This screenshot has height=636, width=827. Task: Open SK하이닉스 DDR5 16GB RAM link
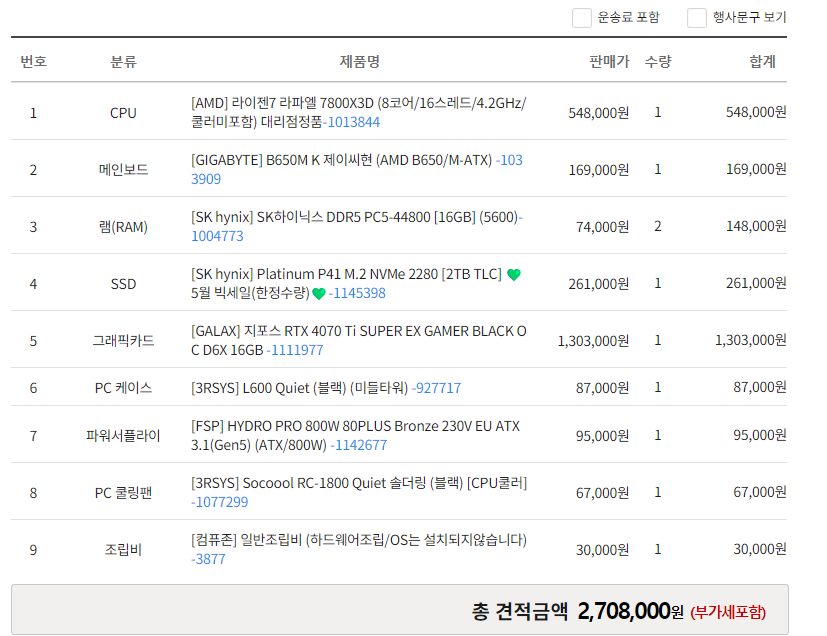point(357,226)
